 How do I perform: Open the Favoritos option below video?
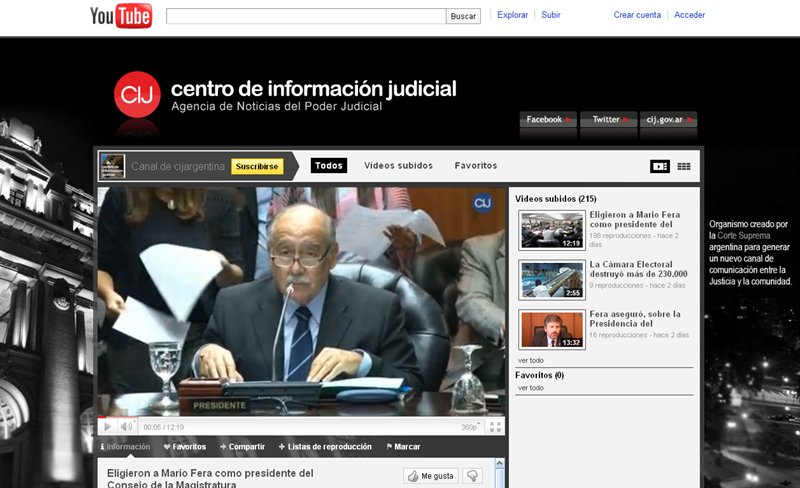(185, 447)
